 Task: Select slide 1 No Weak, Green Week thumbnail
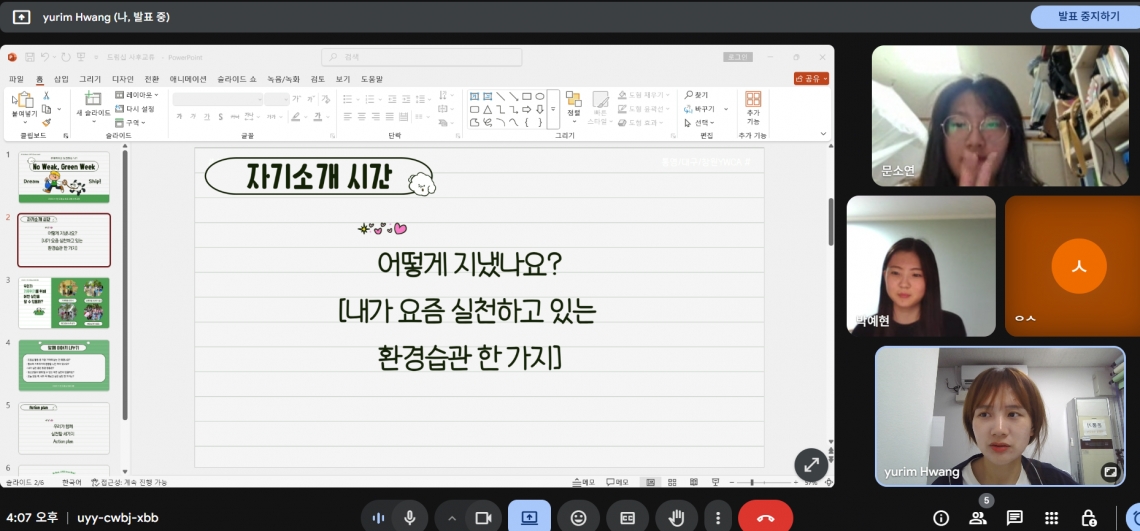(x=64, y=177)
